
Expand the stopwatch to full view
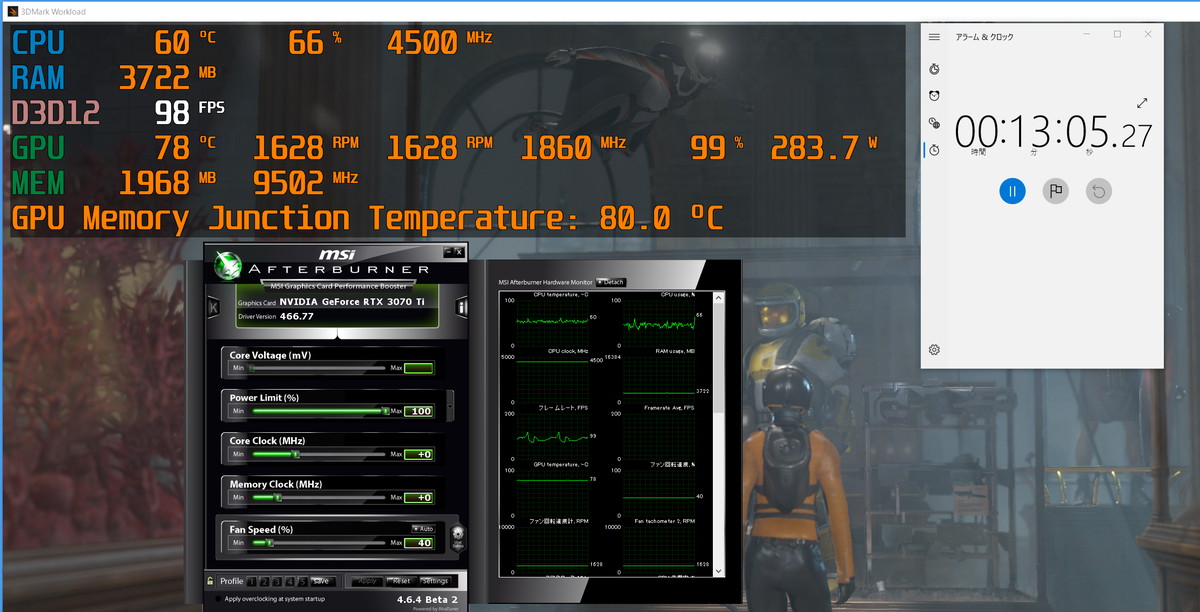(x=1142, y=103)
